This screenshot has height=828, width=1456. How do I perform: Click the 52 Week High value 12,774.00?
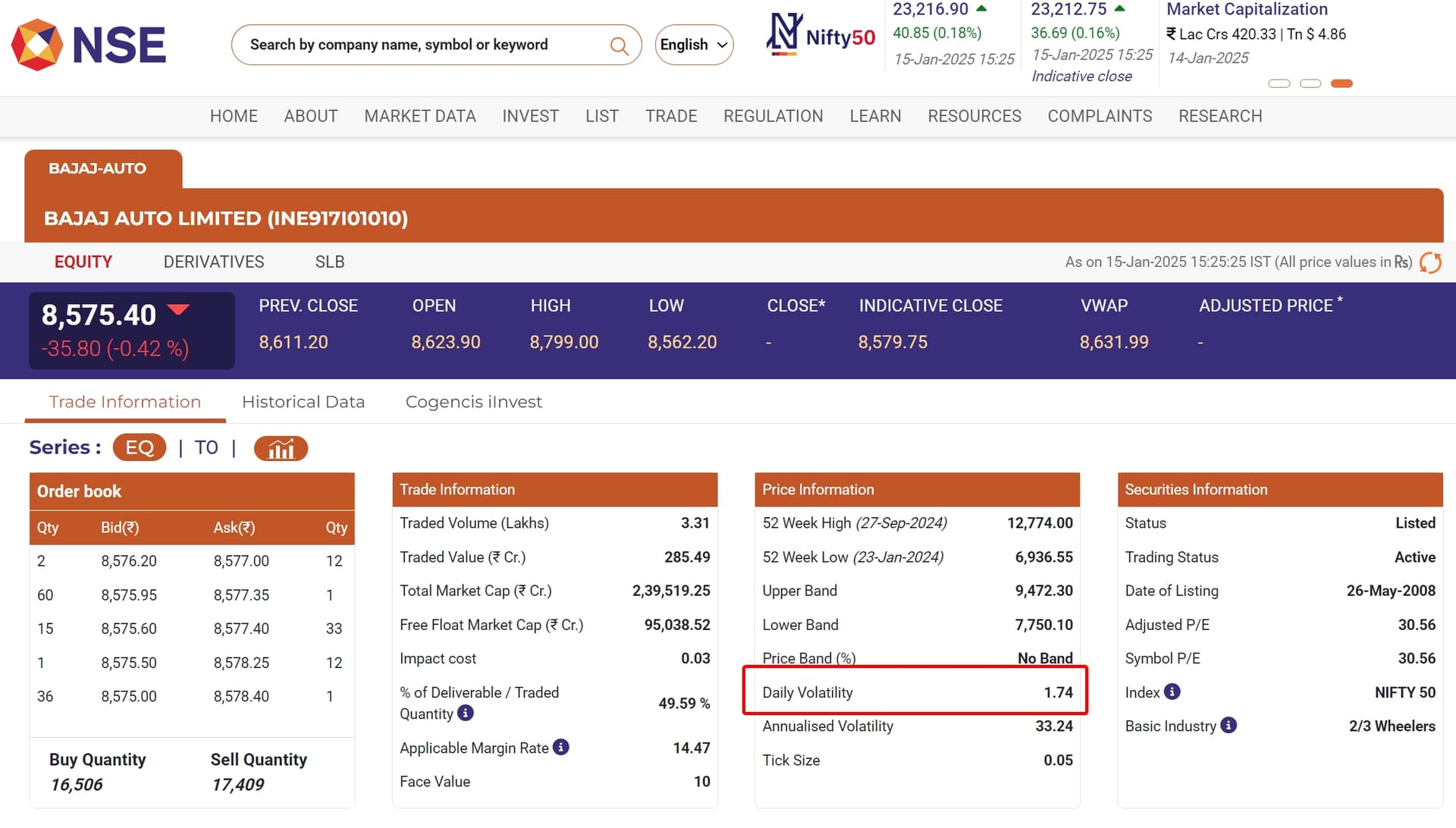tap(1040, 523)
